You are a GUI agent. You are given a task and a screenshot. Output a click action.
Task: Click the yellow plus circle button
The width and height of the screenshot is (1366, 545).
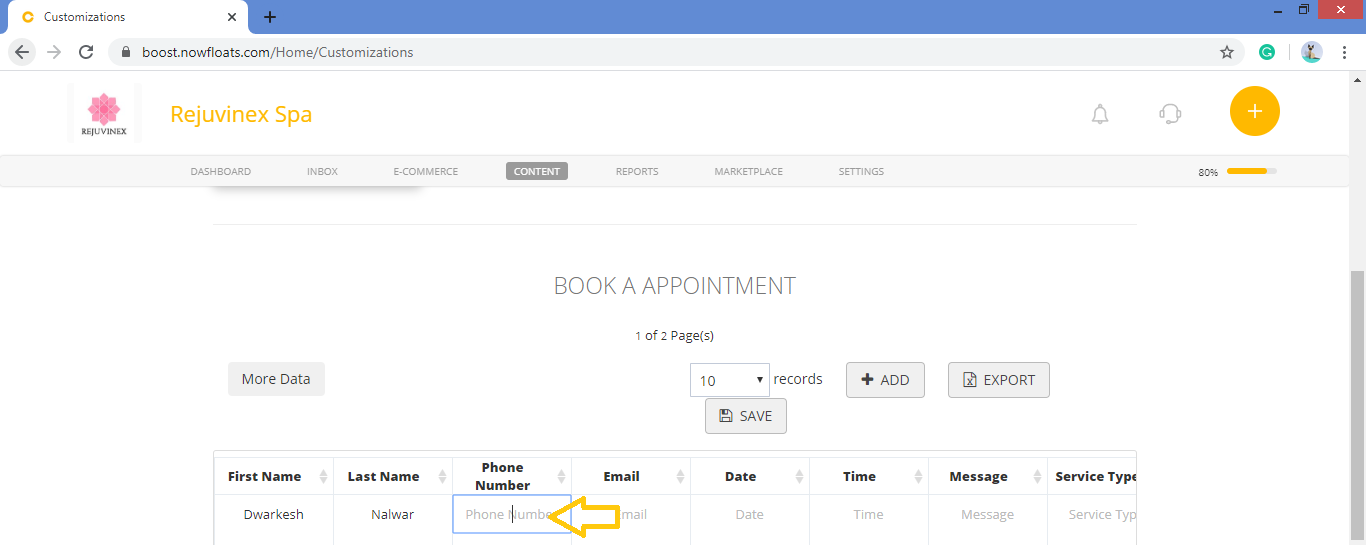[1255, 111]
